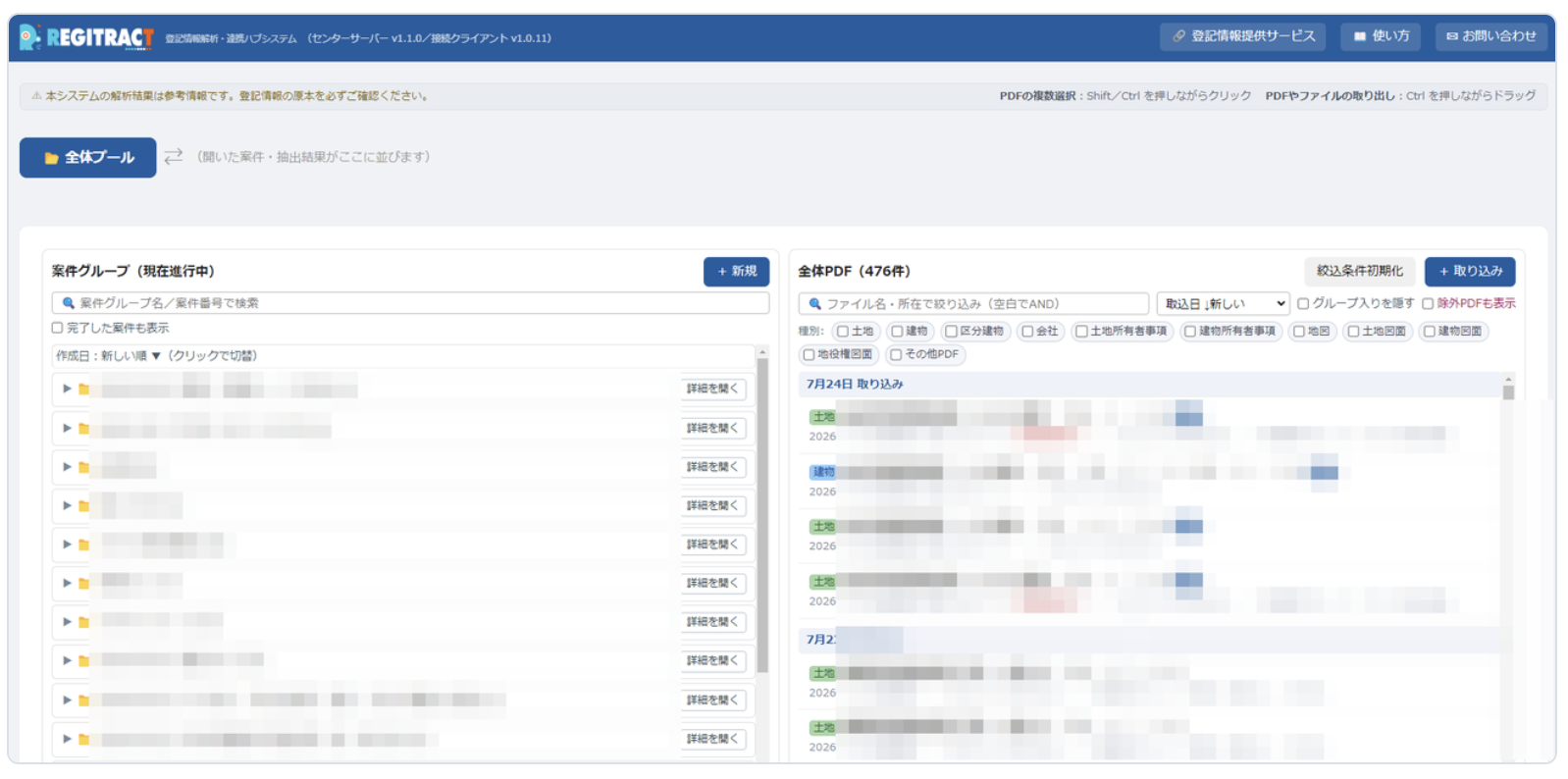Click the first case group folder icon
1568x779 pixels.
(84, 389)
